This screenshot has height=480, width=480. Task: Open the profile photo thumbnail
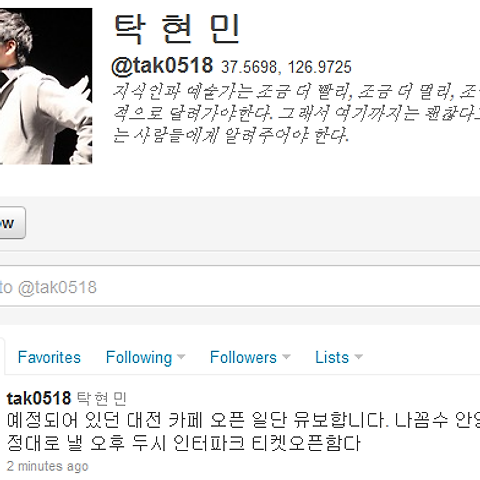(46, 86)
